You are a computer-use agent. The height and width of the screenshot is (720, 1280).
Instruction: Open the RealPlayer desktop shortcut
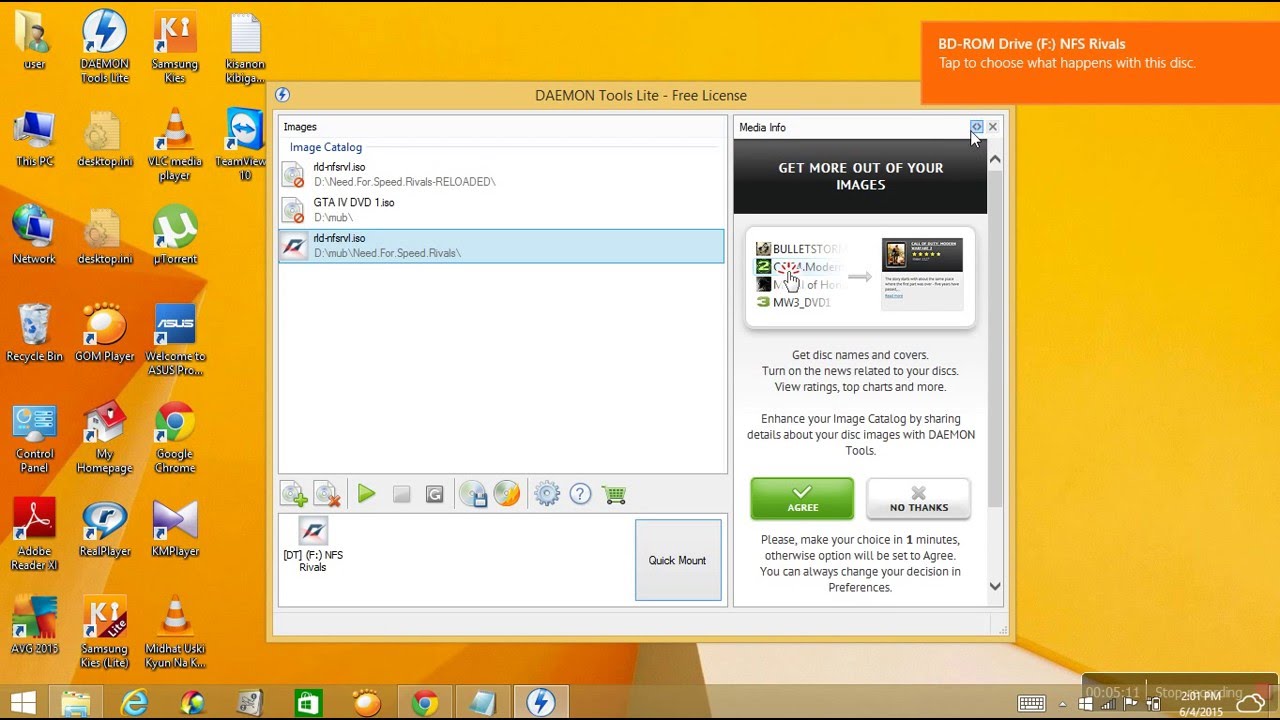[x=104, y=530]
